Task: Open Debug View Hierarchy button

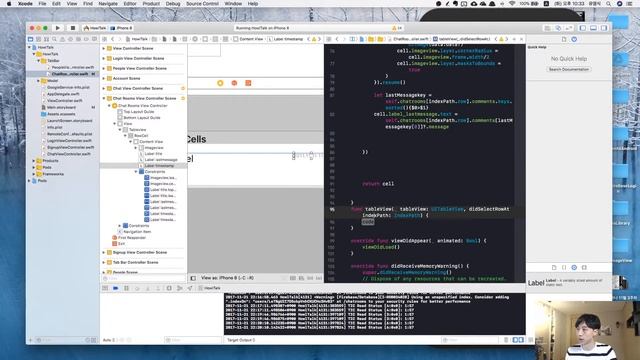Action: point(169,288)
